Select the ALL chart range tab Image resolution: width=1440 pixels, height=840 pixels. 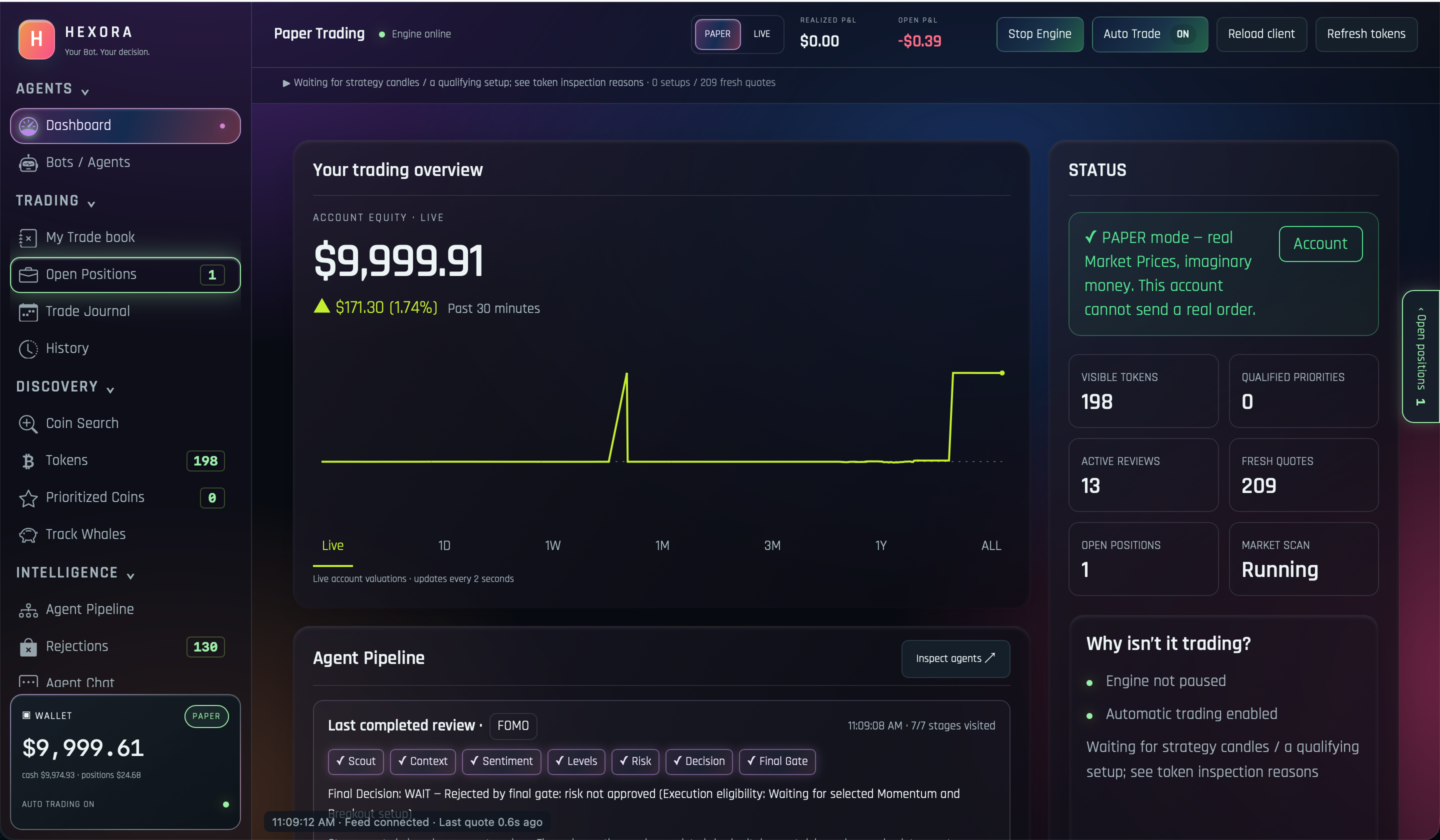tap(991, 545)
